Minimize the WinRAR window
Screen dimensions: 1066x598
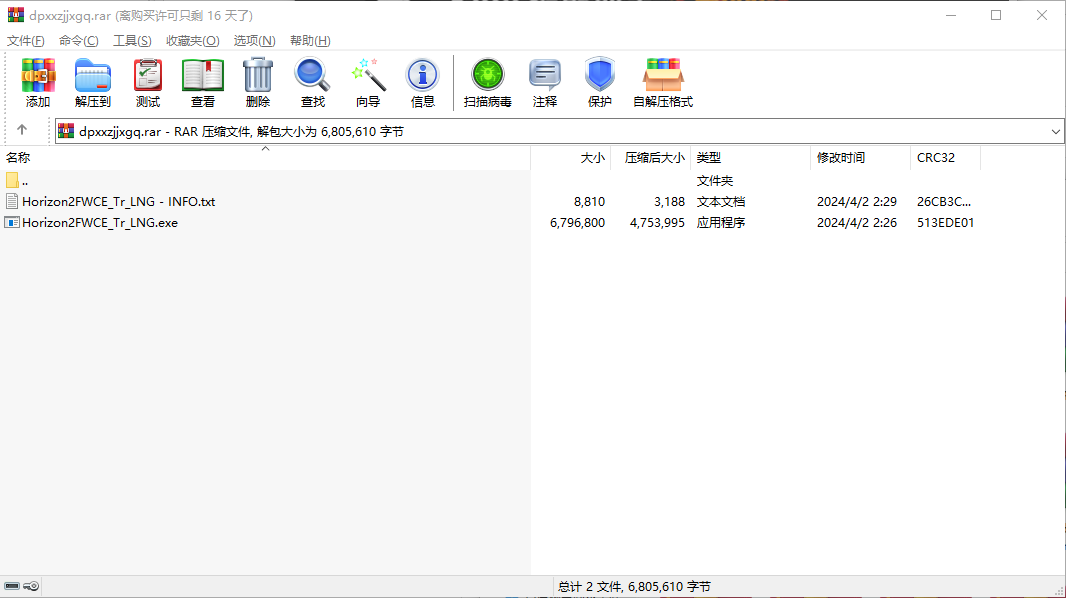pyautogui.click(x=951, y=15)
